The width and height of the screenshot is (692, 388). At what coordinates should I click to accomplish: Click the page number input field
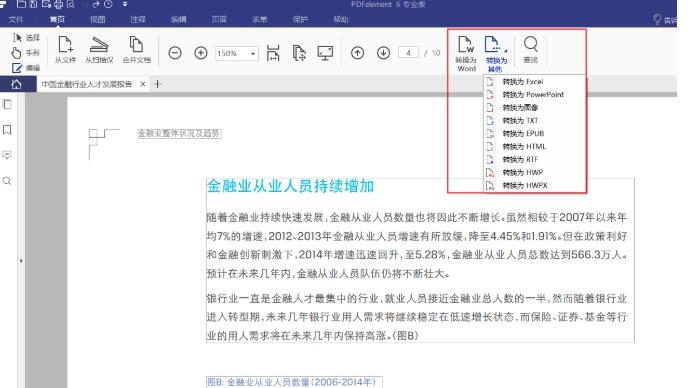click(408, 53)
